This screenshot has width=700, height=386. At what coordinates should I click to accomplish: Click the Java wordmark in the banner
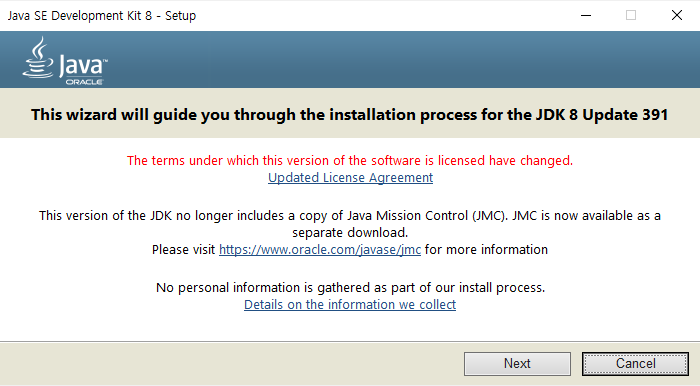pos(82,66)
